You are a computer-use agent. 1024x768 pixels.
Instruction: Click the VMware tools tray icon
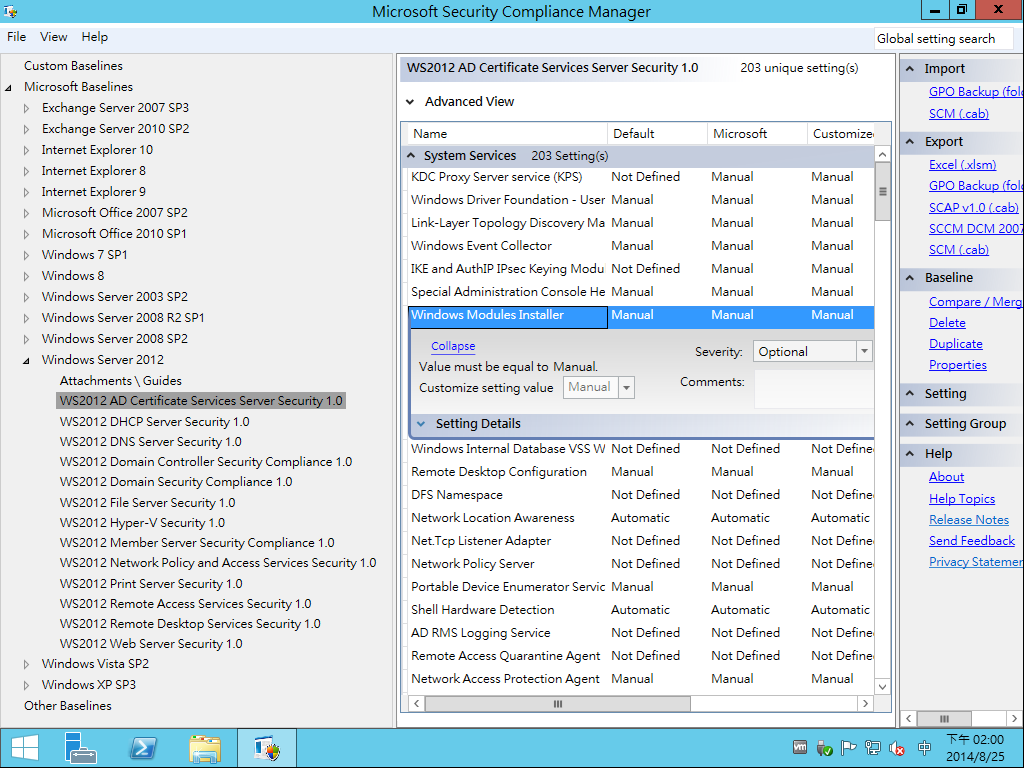[x=800, y=747]
